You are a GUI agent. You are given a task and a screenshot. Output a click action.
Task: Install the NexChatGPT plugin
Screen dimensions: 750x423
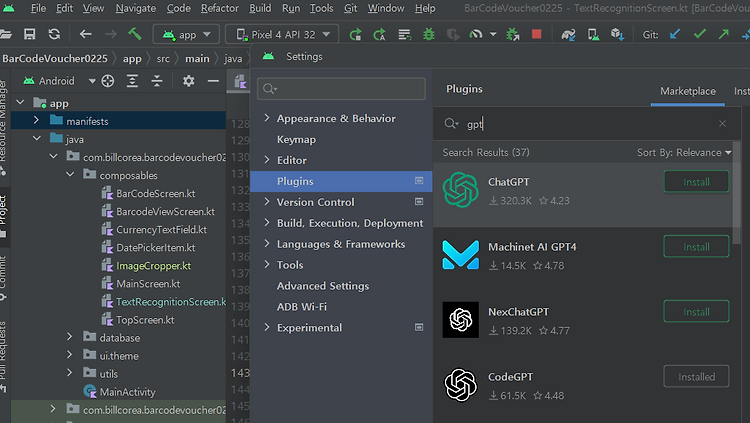(696, 312)
